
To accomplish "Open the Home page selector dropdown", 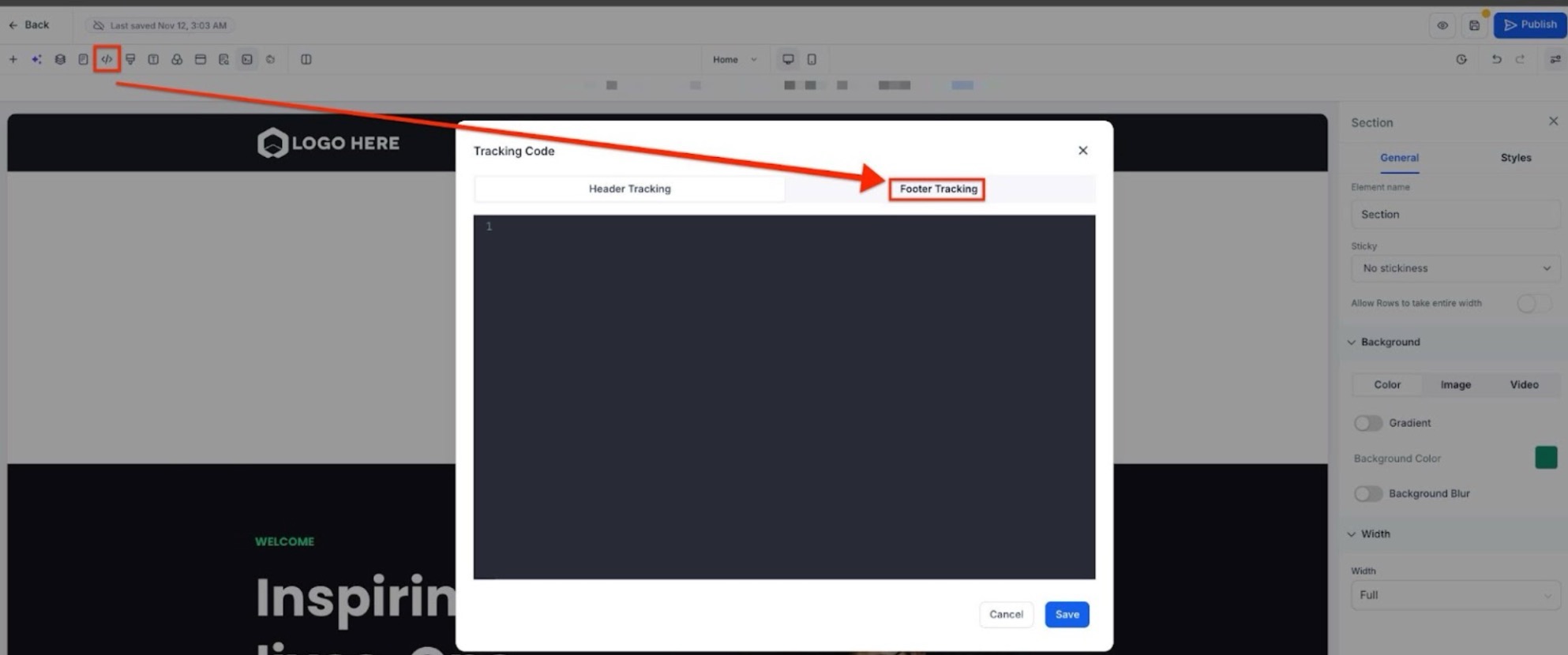I will point(733,59).
